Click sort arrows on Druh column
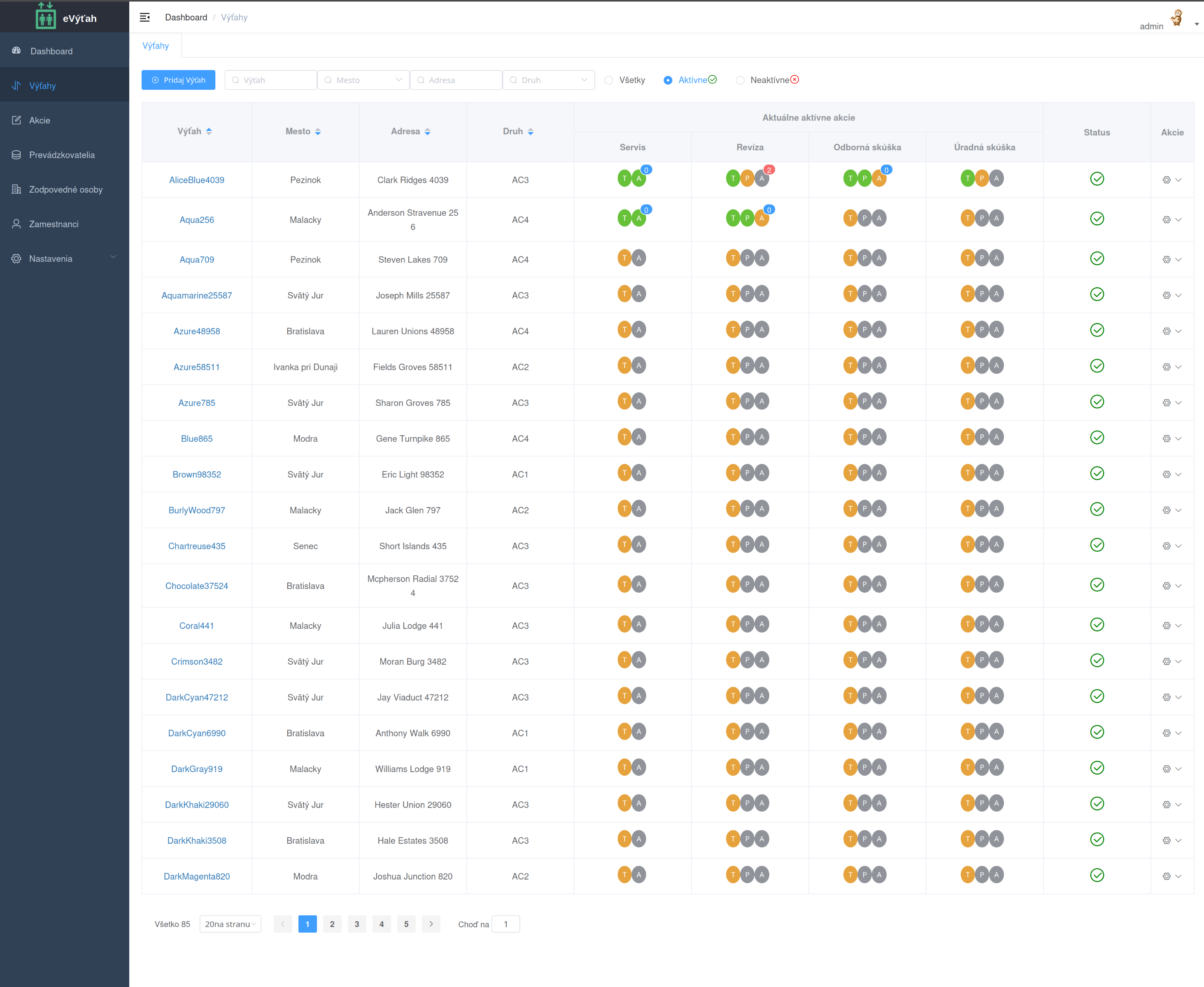1204x987 pixels. pos(530,131)
